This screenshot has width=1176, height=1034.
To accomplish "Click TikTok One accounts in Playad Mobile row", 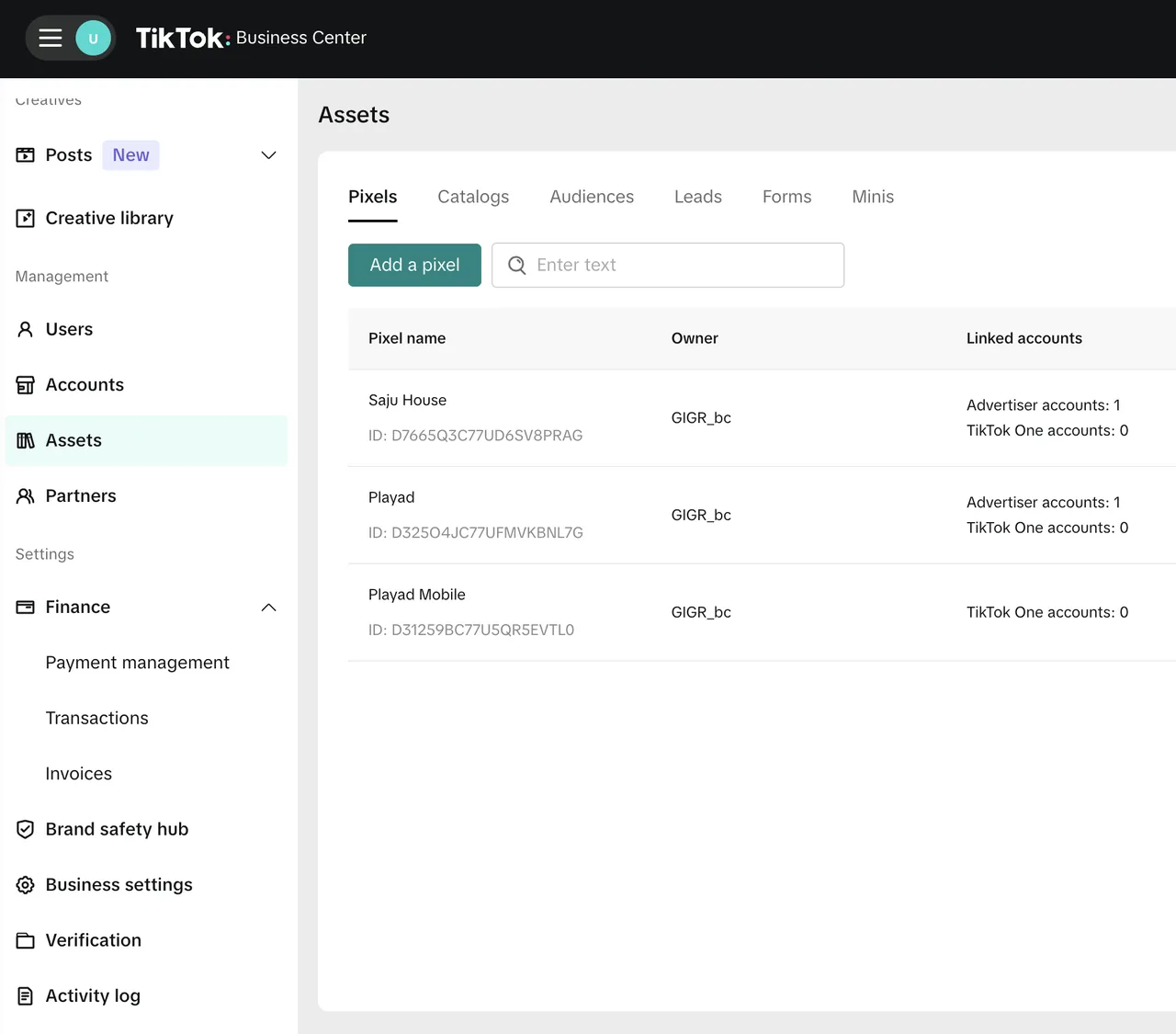I will click(x=1047, y=612).
